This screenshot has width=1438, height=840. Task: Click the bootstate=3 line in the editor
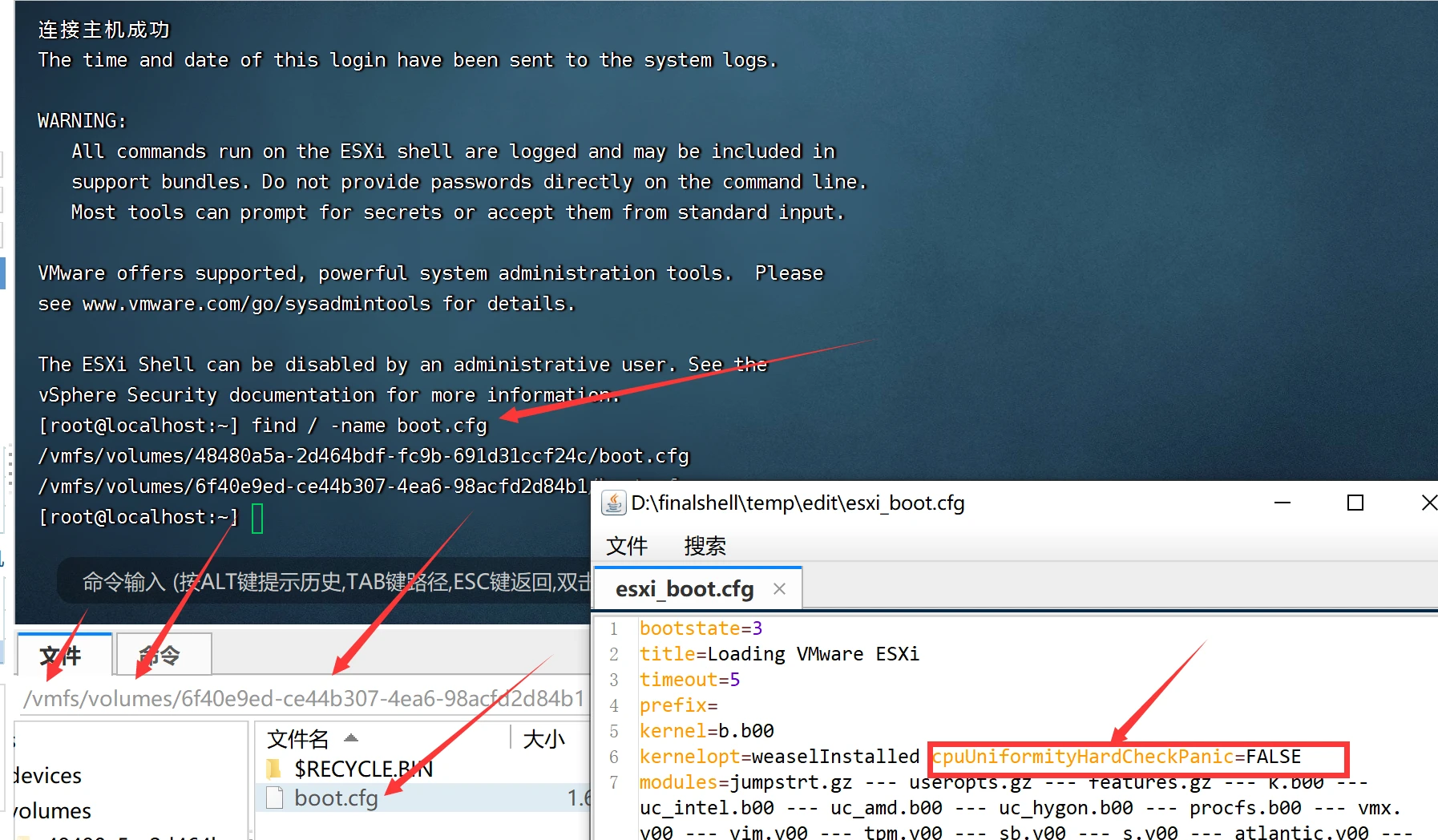pyautogui.click(x=701, y=628)
